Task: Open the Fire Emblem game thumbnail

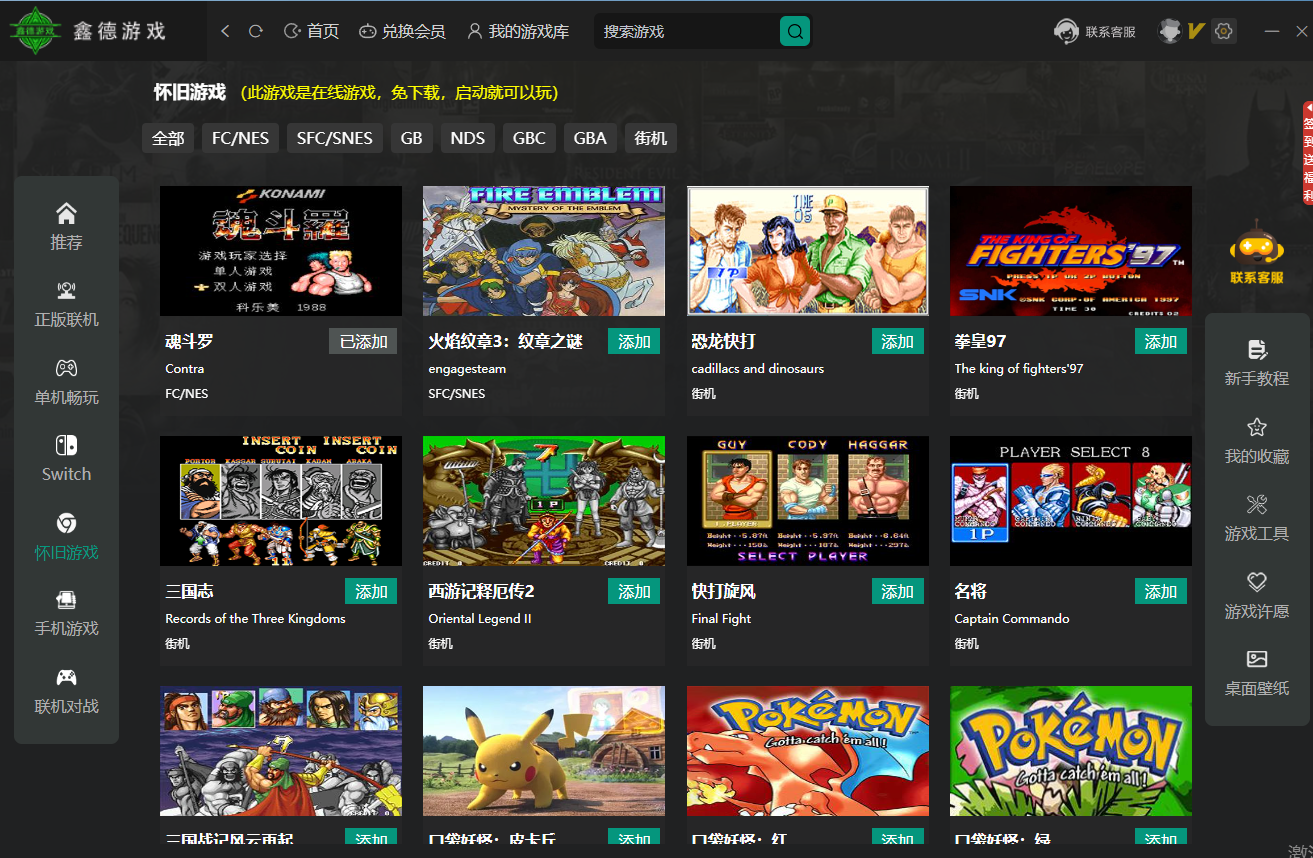Action: point(544,251)
